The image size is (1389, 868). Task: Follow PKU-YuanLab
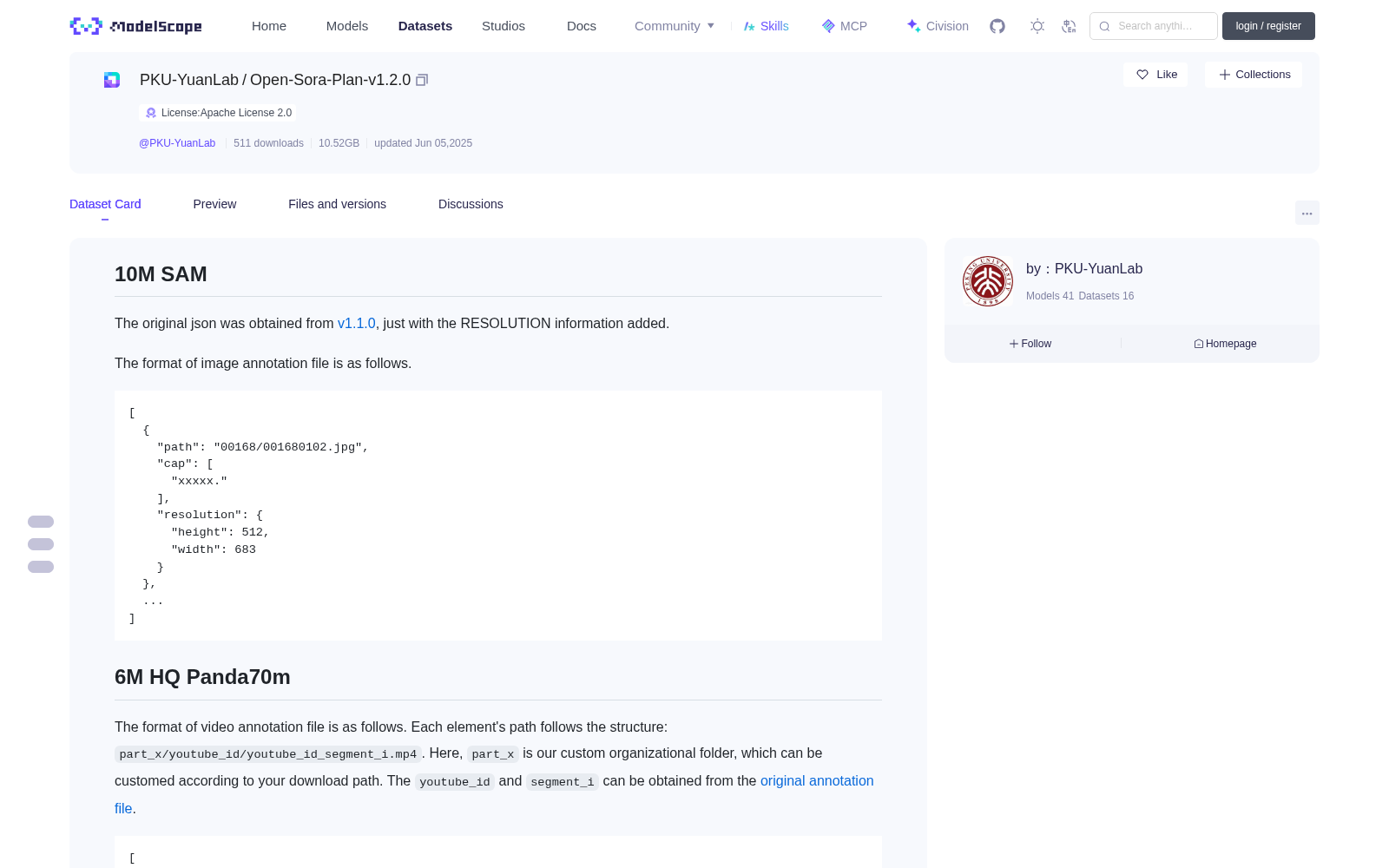(1030, 344)
